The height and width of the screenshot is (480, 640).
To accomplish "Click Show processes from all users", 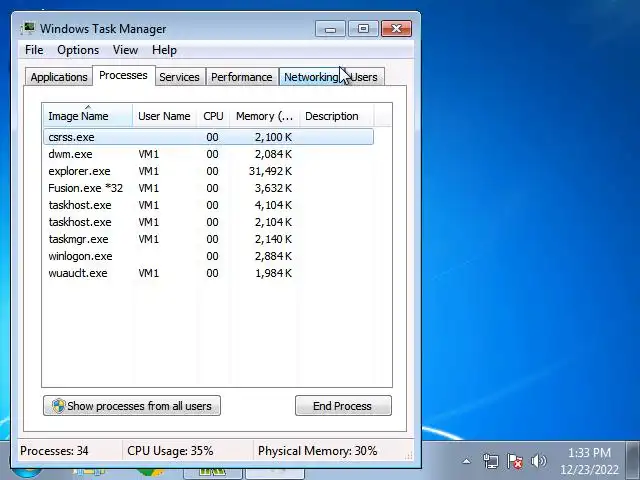I will tap(132, 406).
